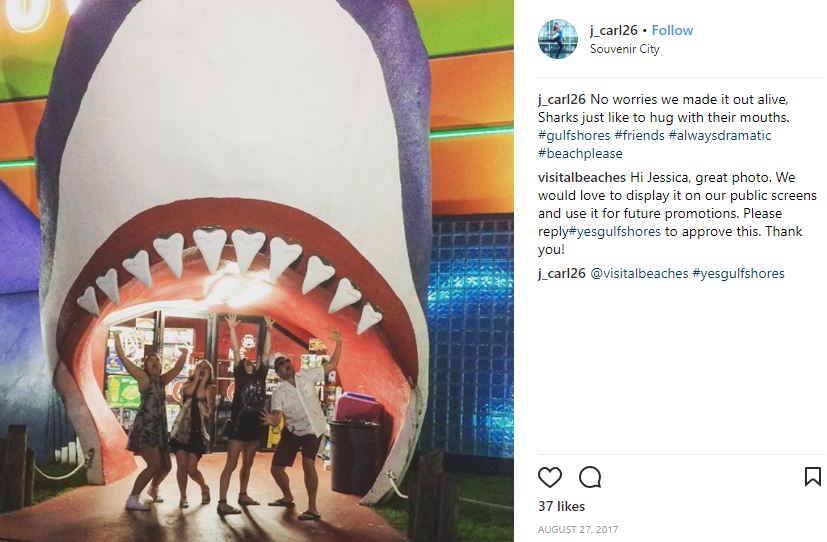View the 37 likes list
The width and height of the screenshot is (827, 542).
point(561,506)
